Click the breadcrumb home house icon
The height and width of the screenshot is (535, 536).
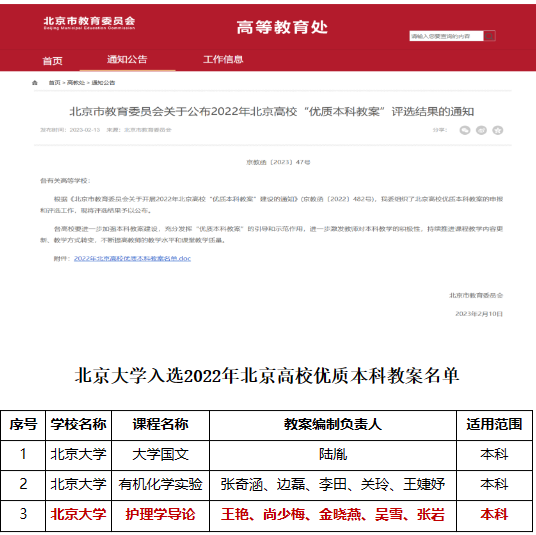click(x=35, y=83)
